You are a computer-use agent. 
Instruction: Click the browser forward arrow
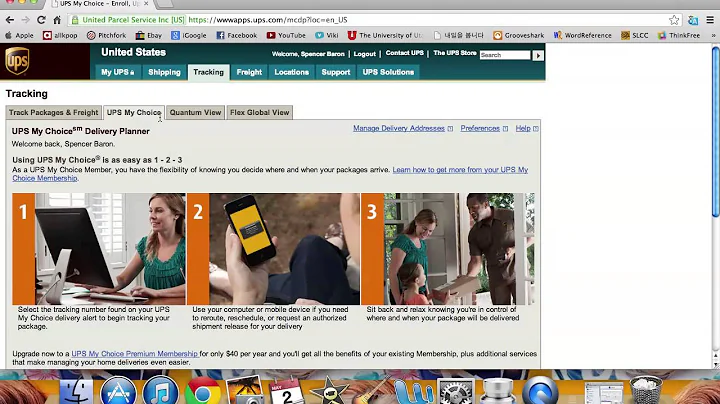click(x=25, y=20)
